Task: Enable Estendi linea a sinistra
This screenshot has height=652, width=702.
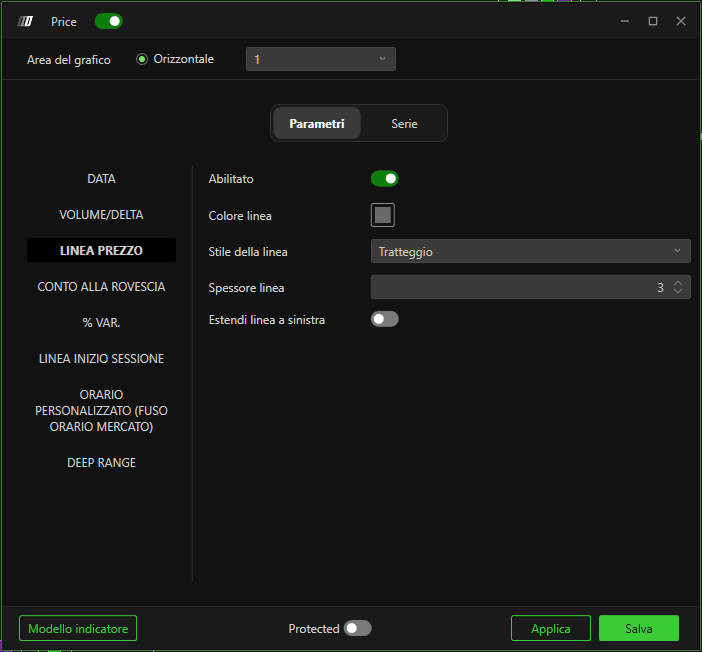Action: [x=385, y=319]
